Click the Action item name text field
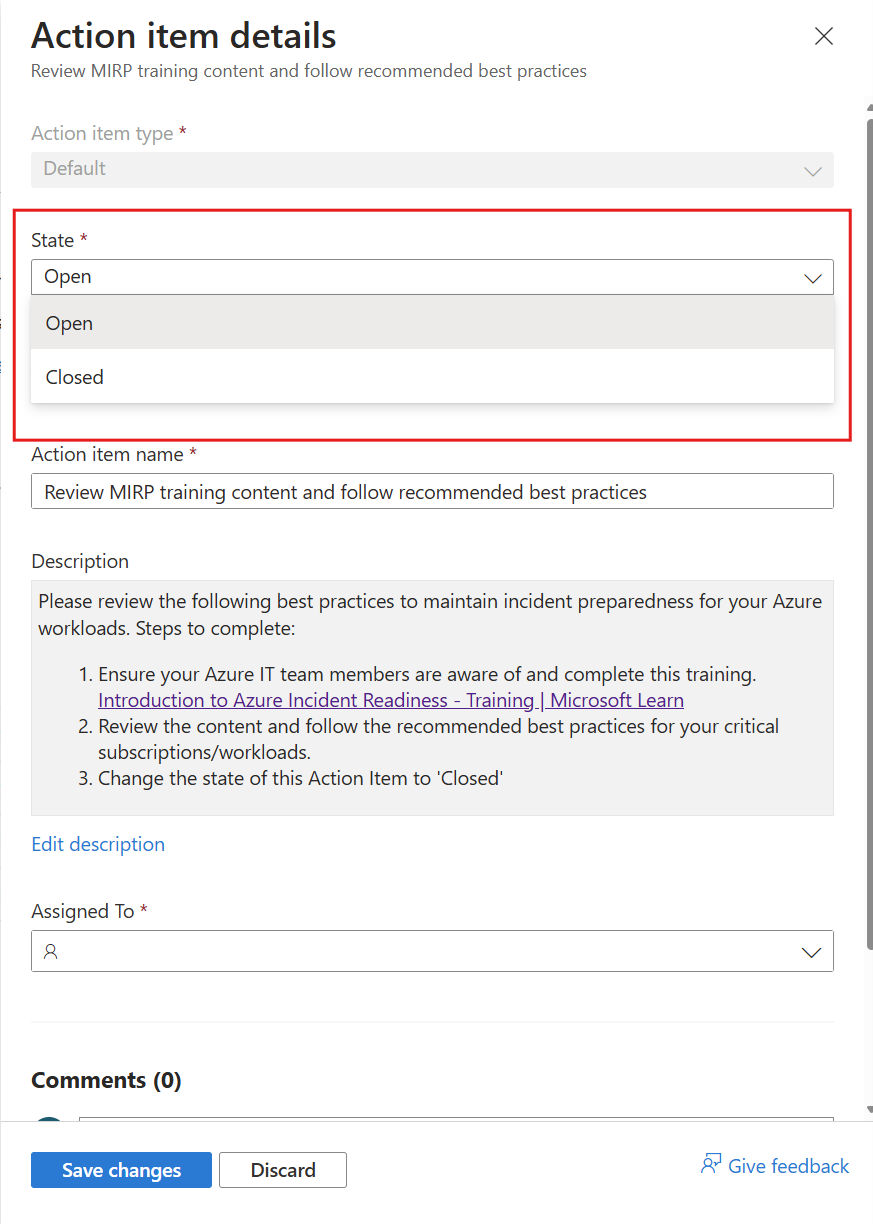The height and width of the screenshot is (1224, 873). [432, 492]
